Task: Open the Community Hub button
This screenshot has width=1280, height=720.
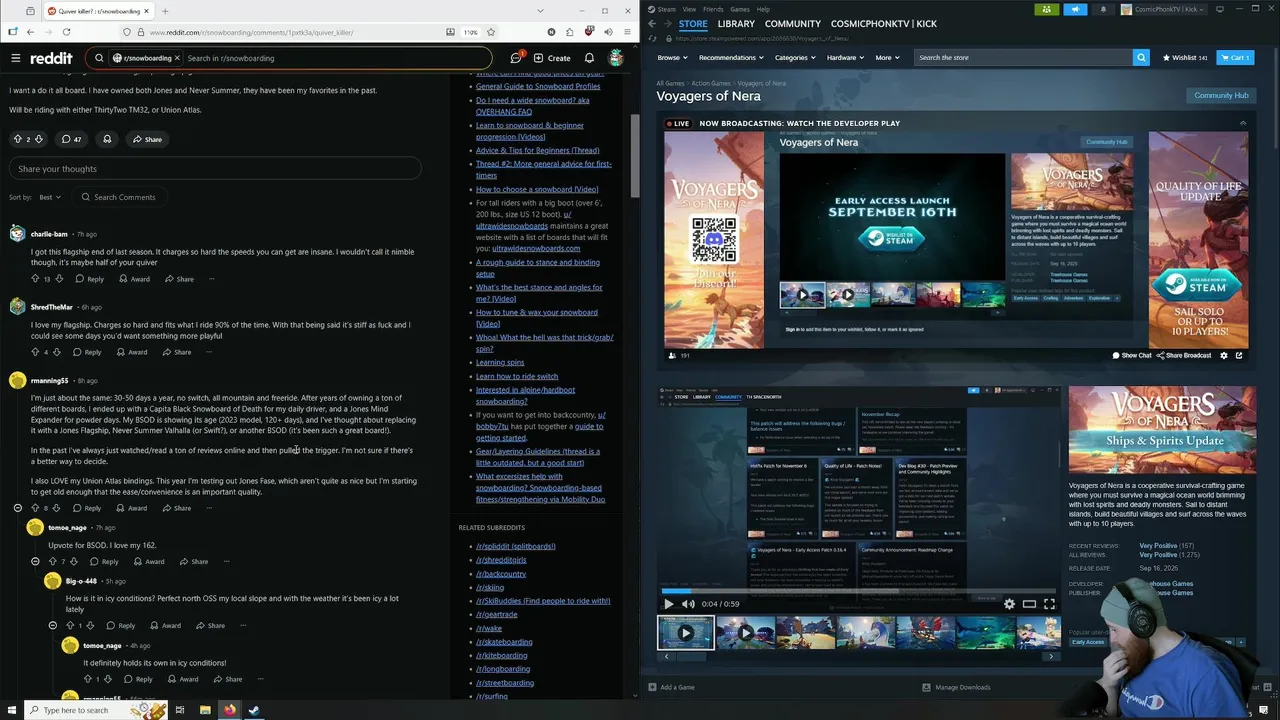Action: pos(1221,96)
